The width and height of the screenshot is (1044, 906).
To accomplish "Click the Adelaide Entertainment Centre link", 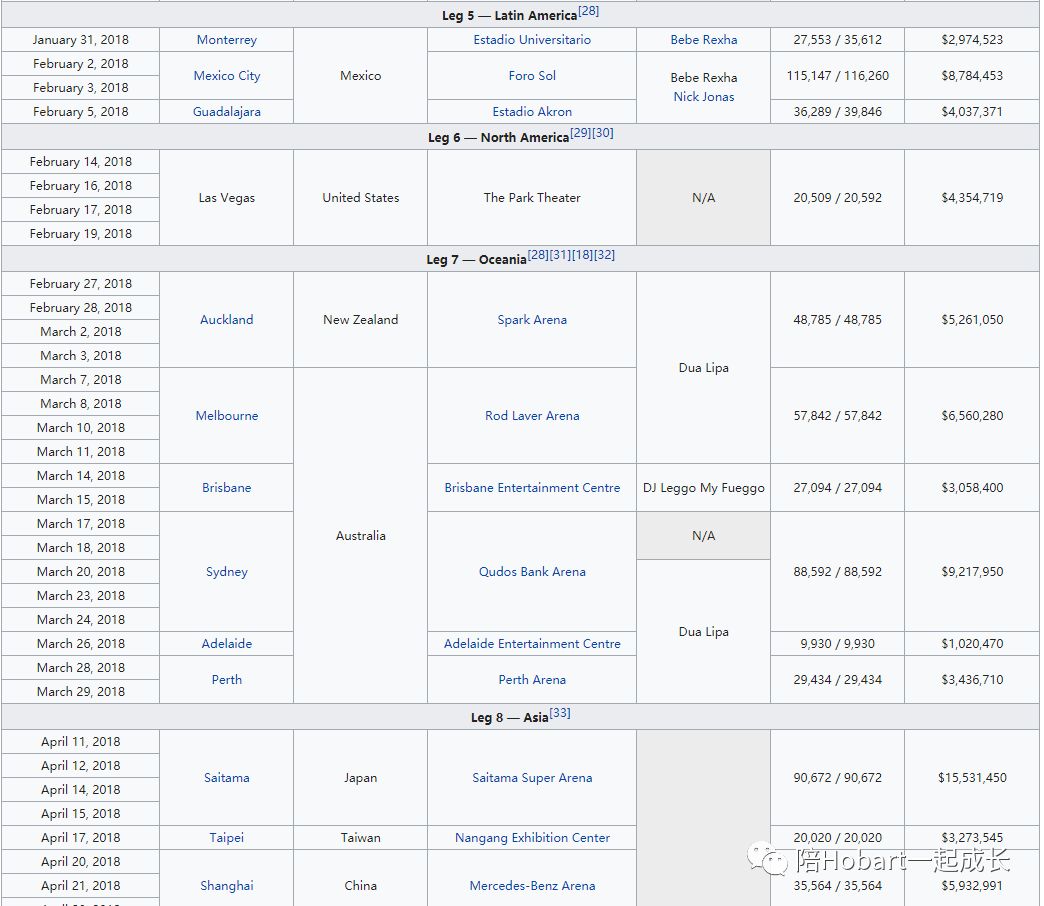I will (x=532, y=644).
